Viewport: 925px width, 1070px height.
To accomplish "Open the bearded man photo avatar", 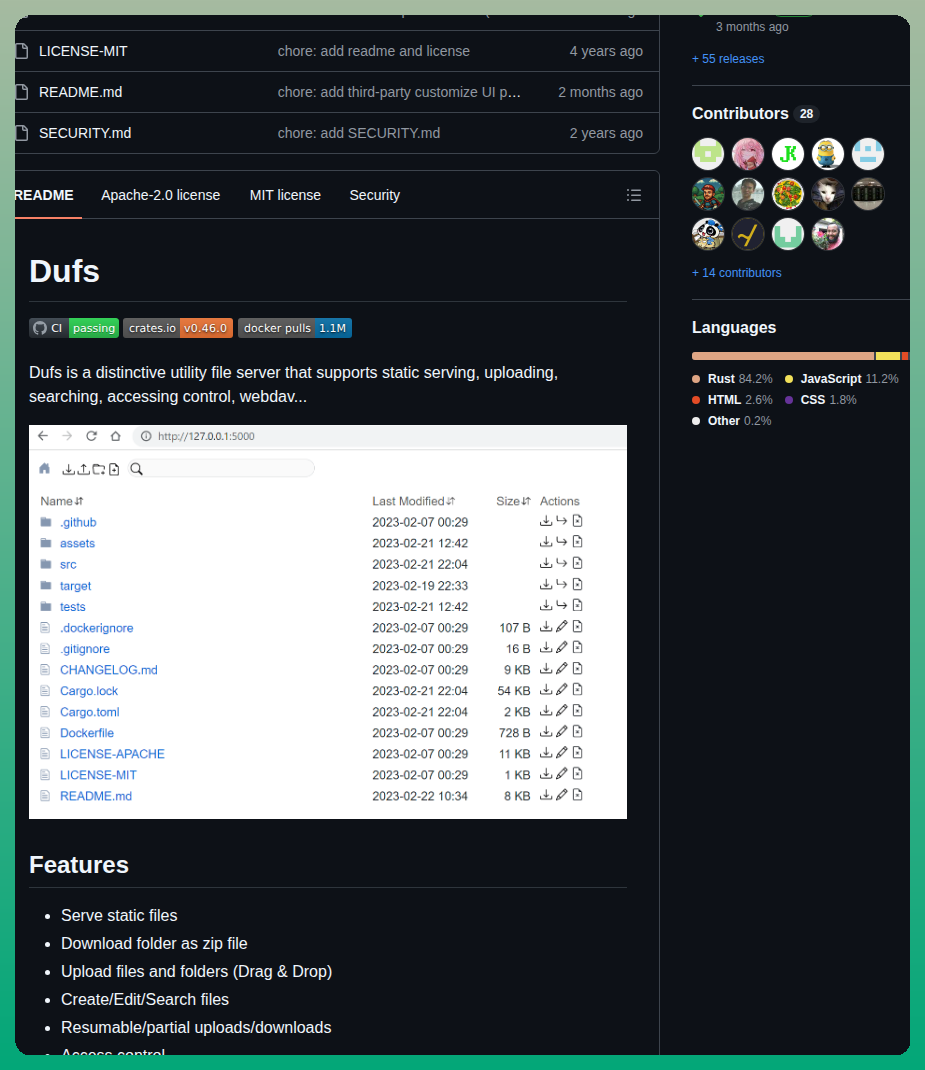I will coord(827,235).
